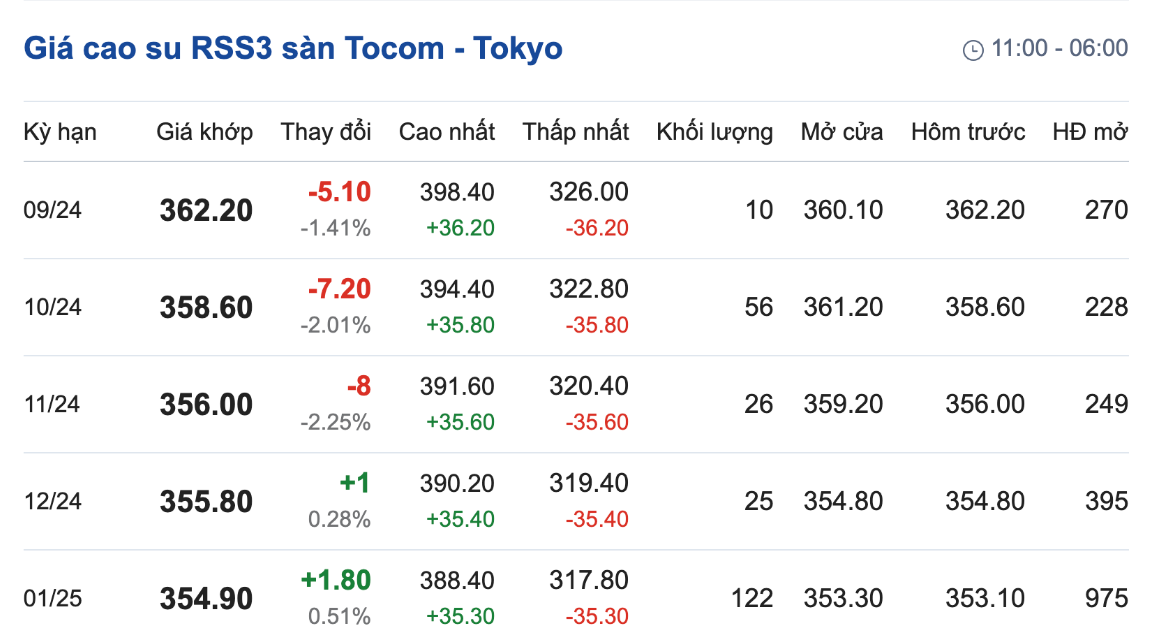This screenshot has height=642, width=1165.
Task: Select the 11/24 contract term
Action: click(52, 404)
